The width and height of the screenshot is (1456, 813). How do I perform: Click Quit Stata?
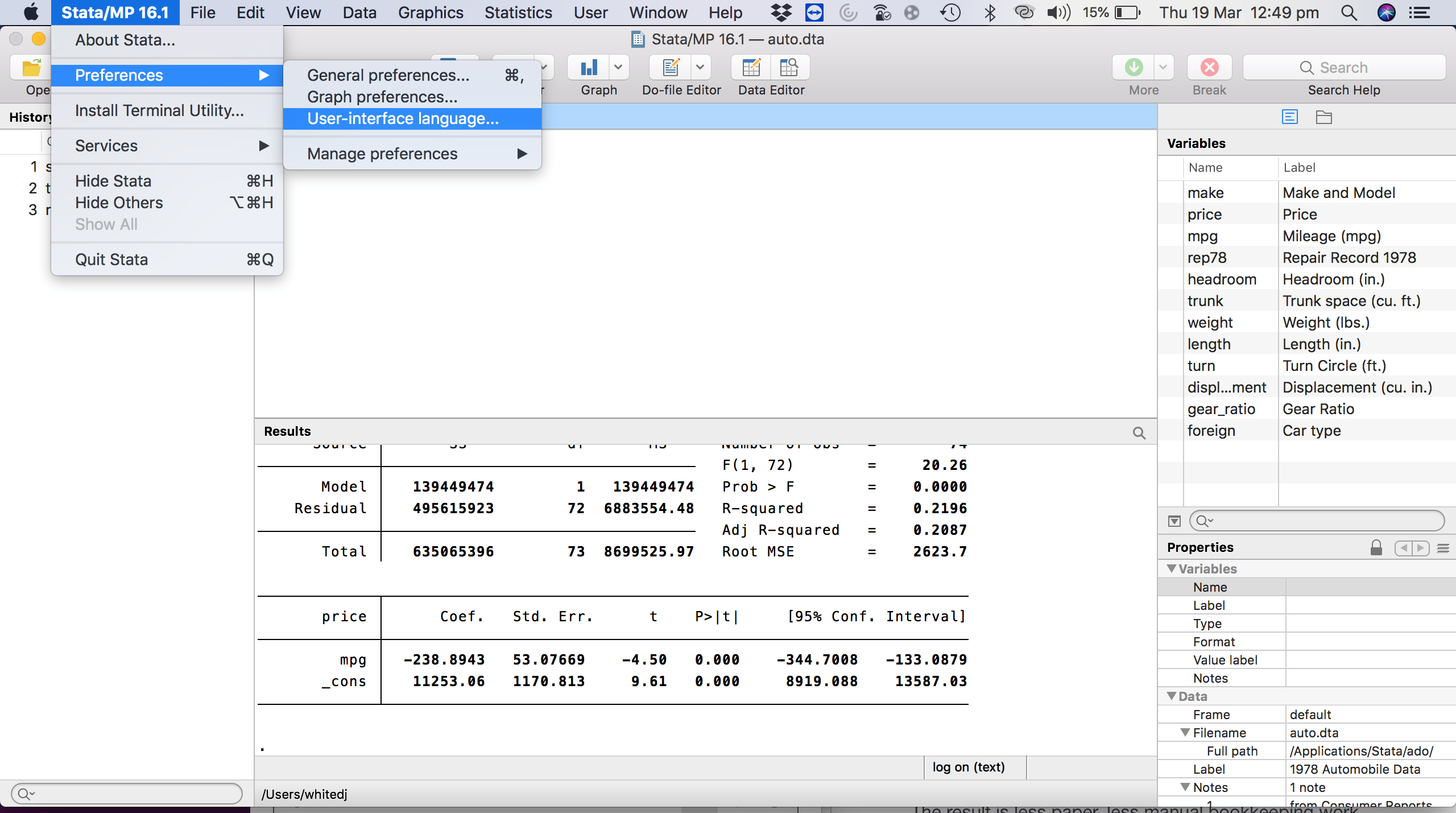tap(111, 259)
